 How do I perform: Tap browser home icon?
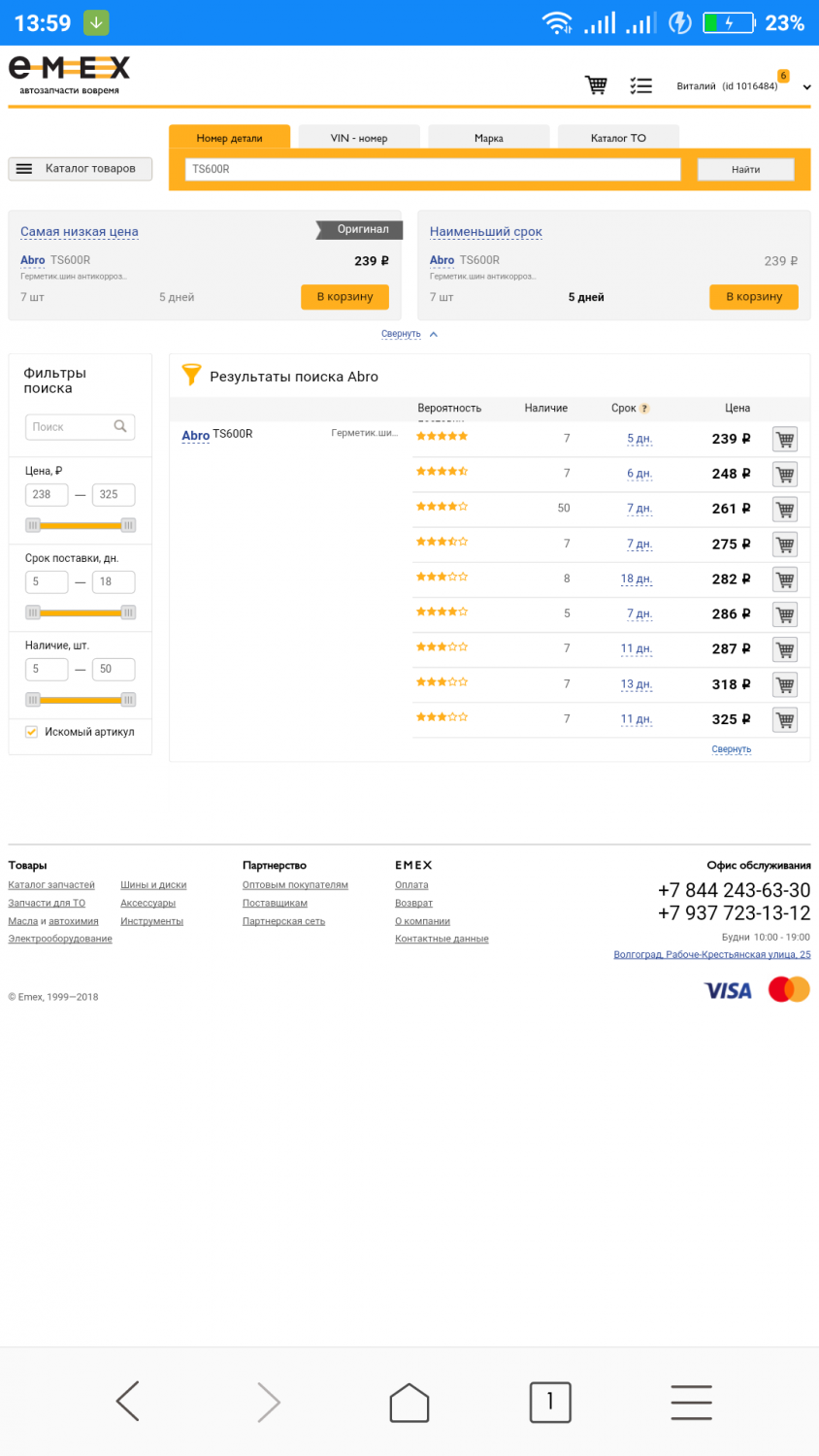409,1403
